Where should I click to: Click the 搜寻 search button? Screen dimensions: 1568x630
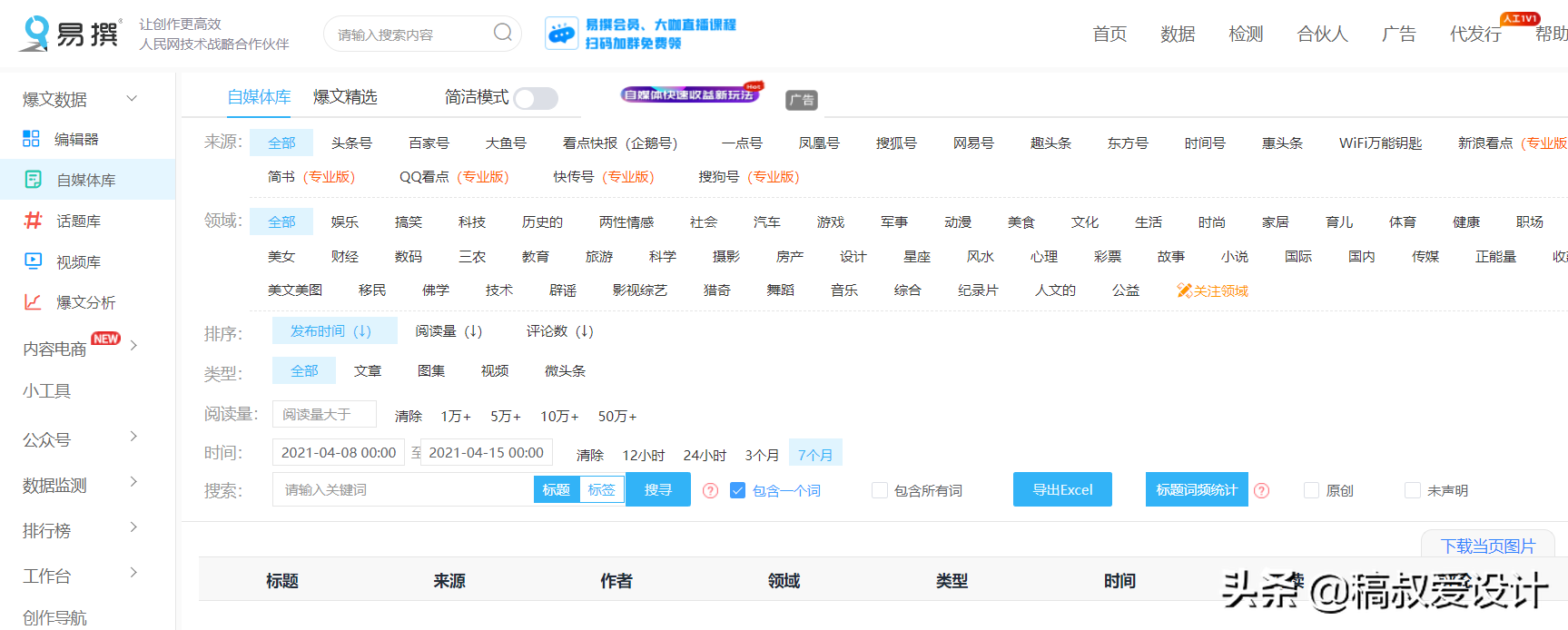click(658, 489)
